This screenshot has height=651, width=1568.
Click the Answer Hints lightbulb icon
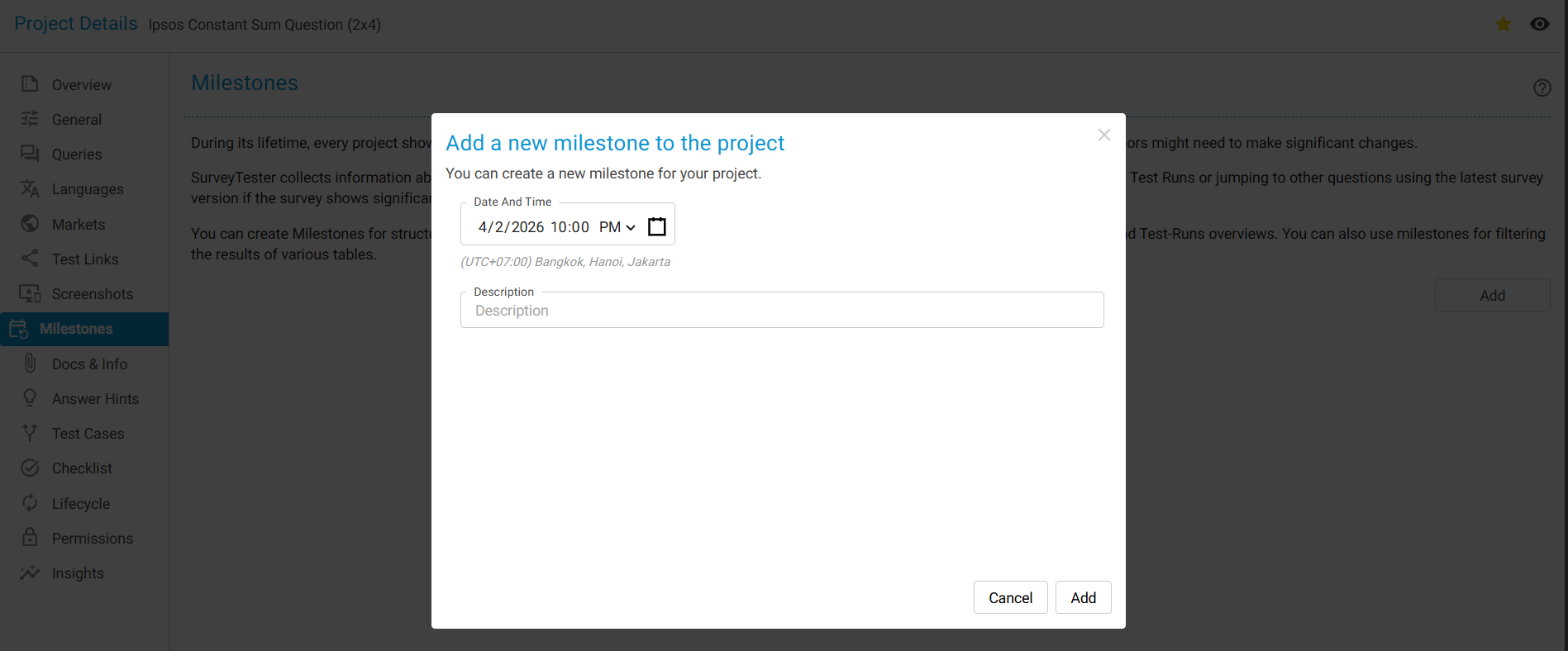click(x=30, y=398)
